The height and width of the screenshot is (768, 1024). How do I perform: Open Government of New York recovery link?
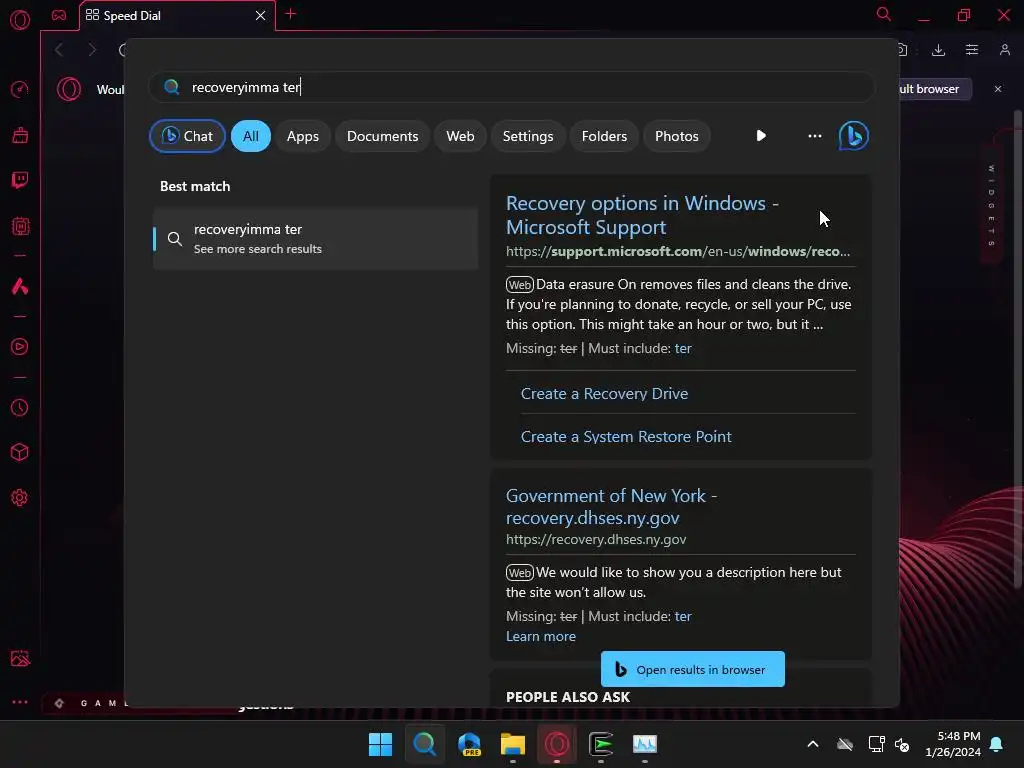tap(611, 506)
